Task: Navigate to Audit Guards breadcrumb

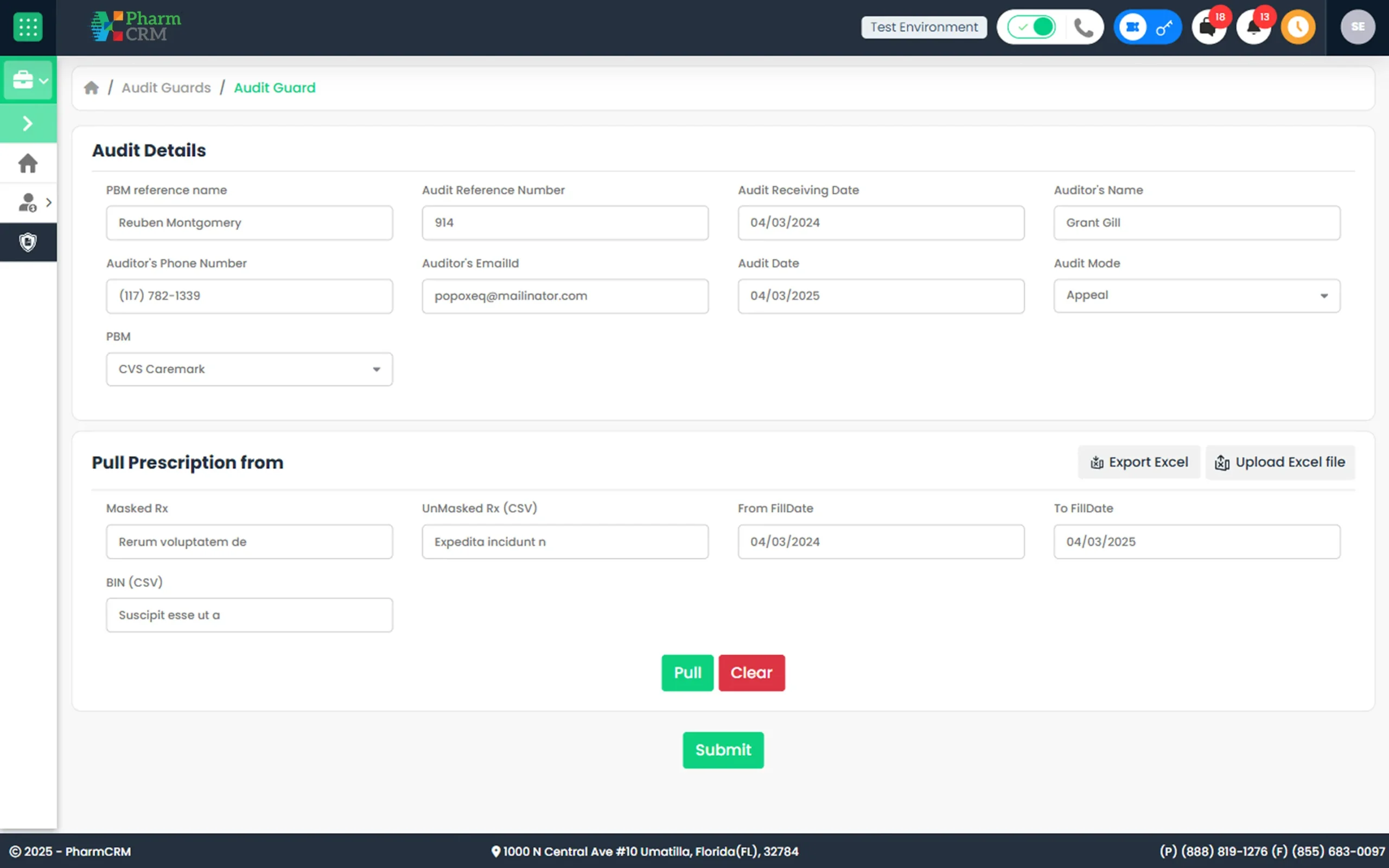Action: point(167,87)
